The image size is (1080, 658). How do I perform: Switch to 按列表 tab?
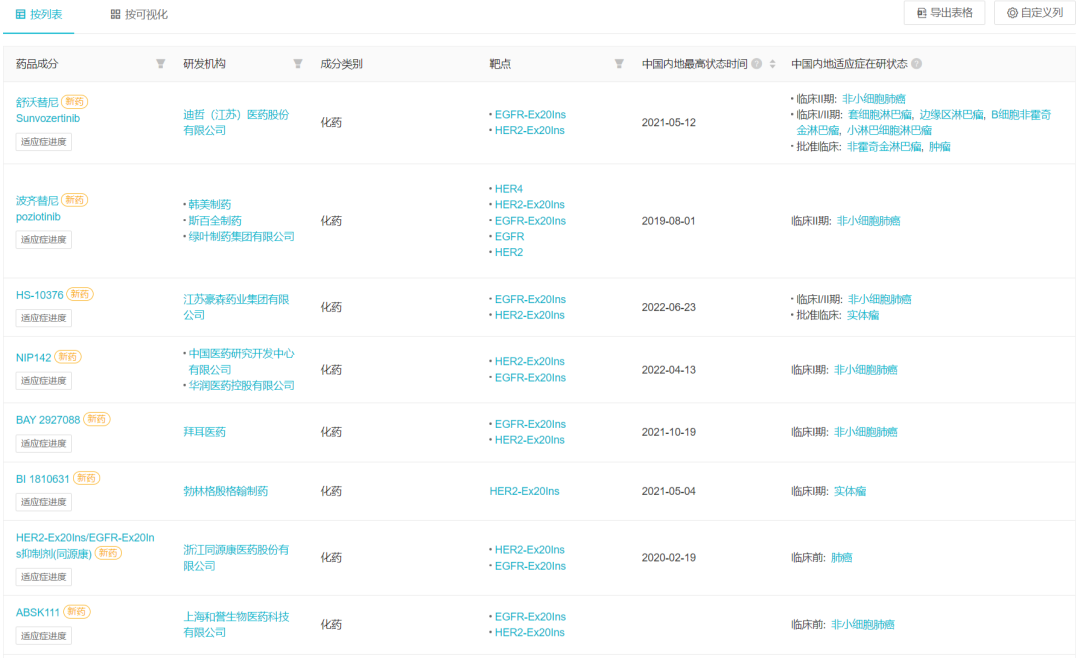(39, 14)
